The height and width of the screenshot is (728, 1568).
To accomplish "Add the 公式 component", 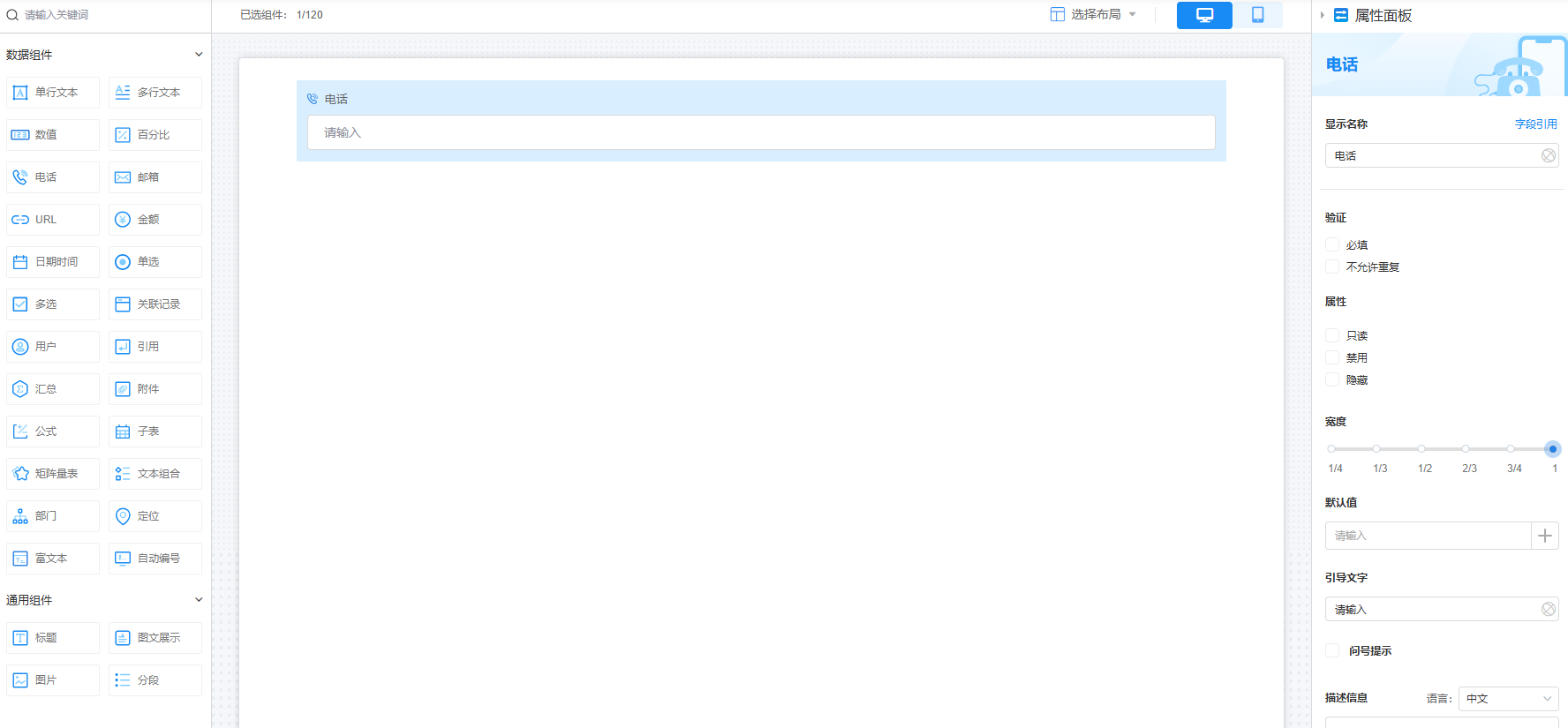I will tap(53, 432).
